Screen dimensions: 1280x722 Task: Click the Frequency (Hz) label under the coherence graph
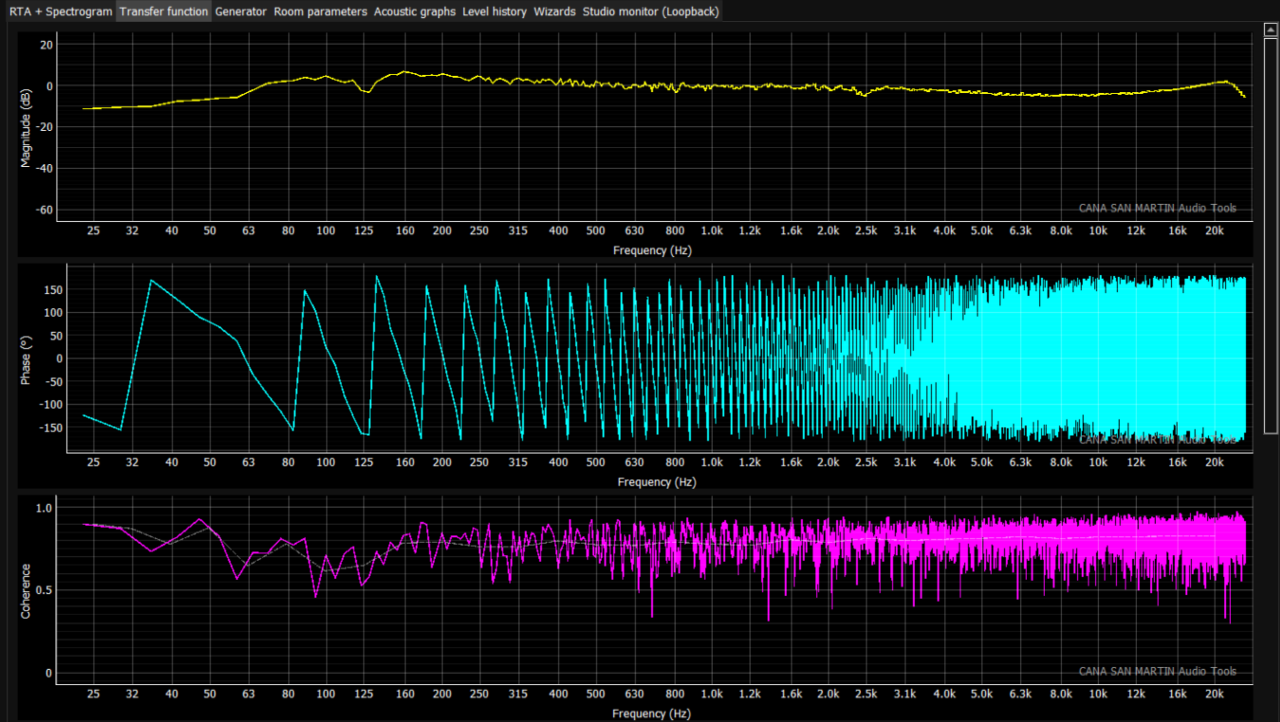652,714
